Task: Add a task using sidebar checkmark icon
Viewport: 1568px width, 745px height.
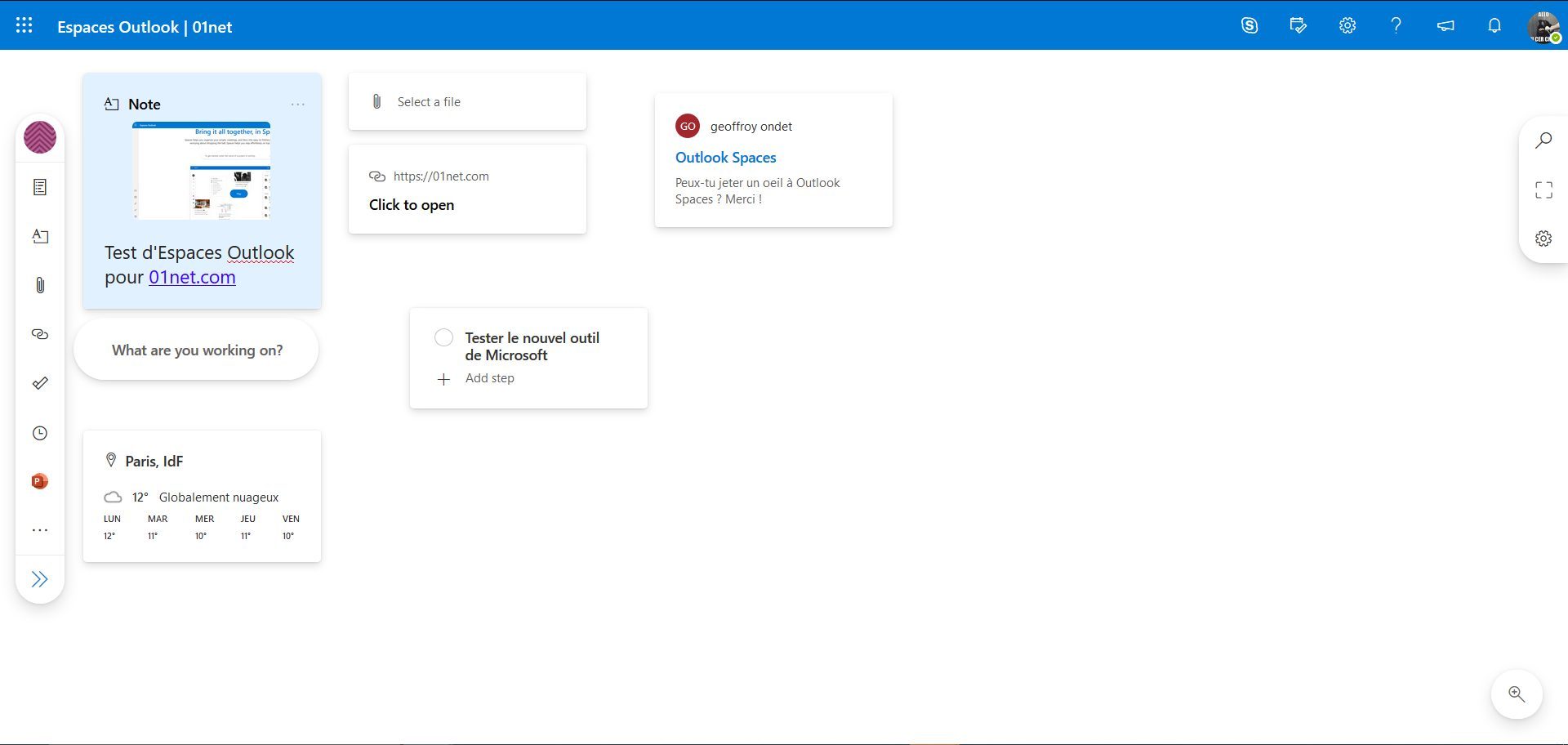Action: pyautogui.click(x=40, y=383)
